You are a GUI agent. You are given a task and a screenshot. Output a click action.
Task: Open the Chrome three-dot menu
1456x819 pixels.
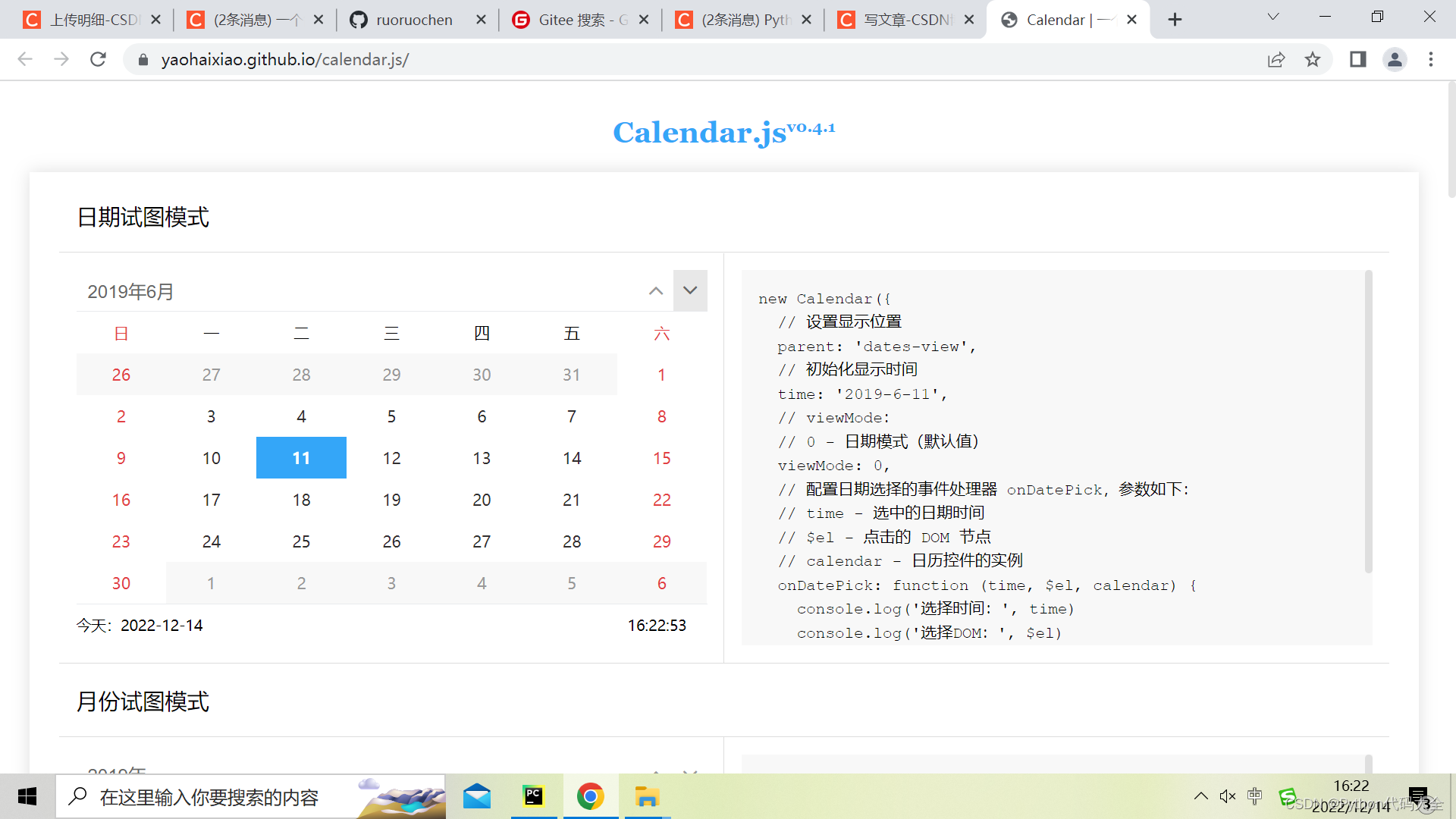1432,59
